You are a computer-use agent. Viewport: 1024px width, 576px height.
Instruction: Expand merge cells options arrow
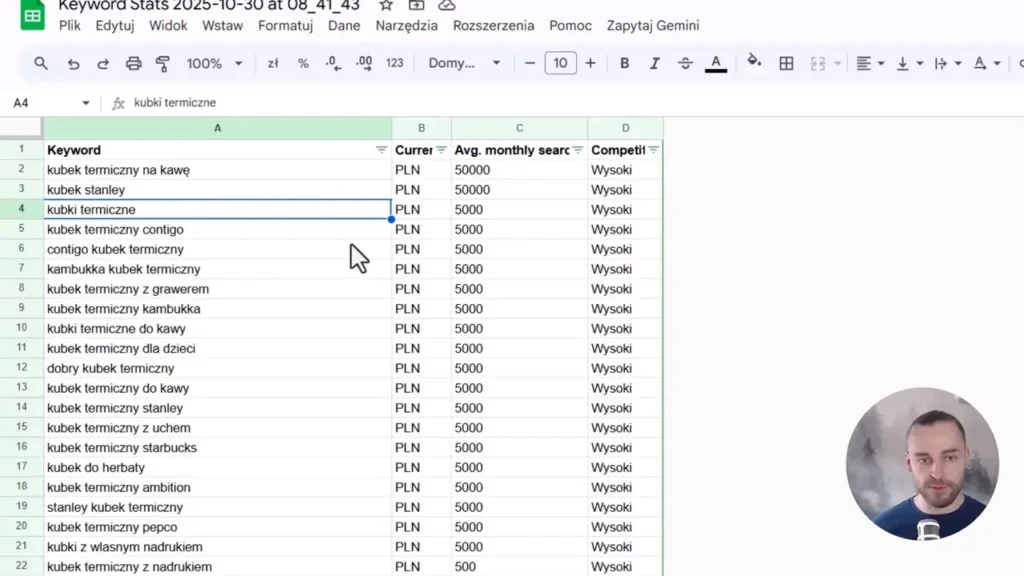click(837, 63)
